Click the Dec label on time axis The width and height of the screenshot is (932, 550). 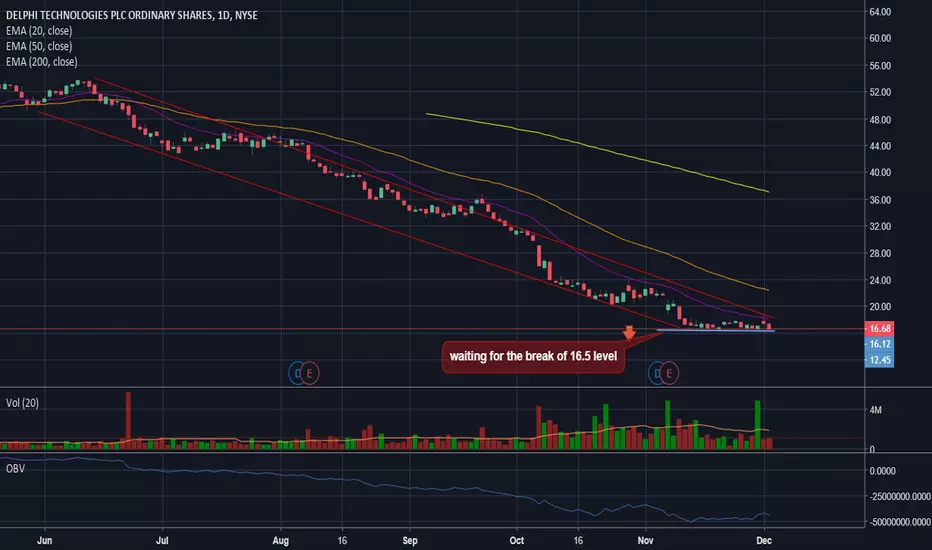pyautogui.click(x=764, y=540)
